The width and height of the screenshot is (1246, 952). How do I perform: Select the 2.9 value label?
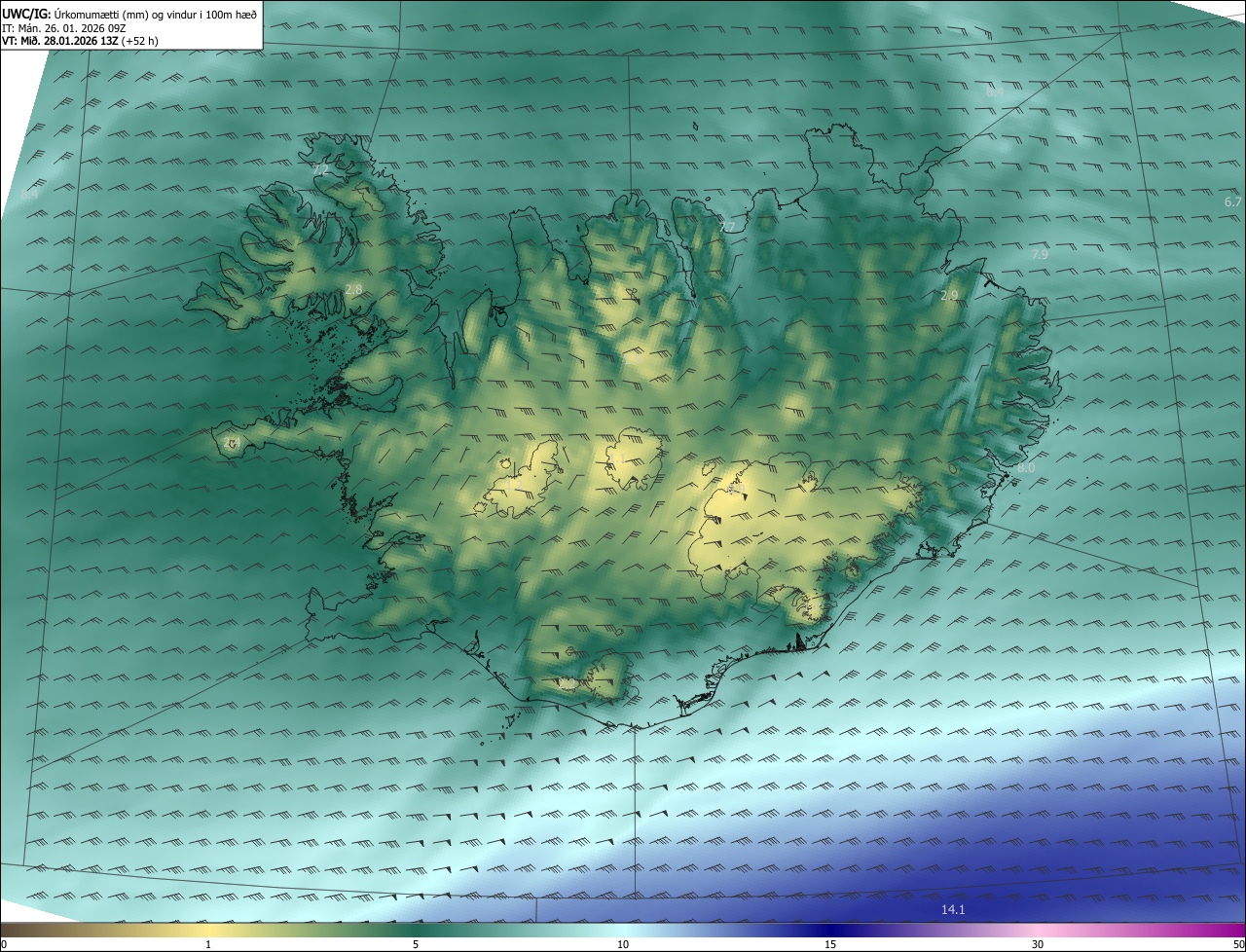click(950, 295)
